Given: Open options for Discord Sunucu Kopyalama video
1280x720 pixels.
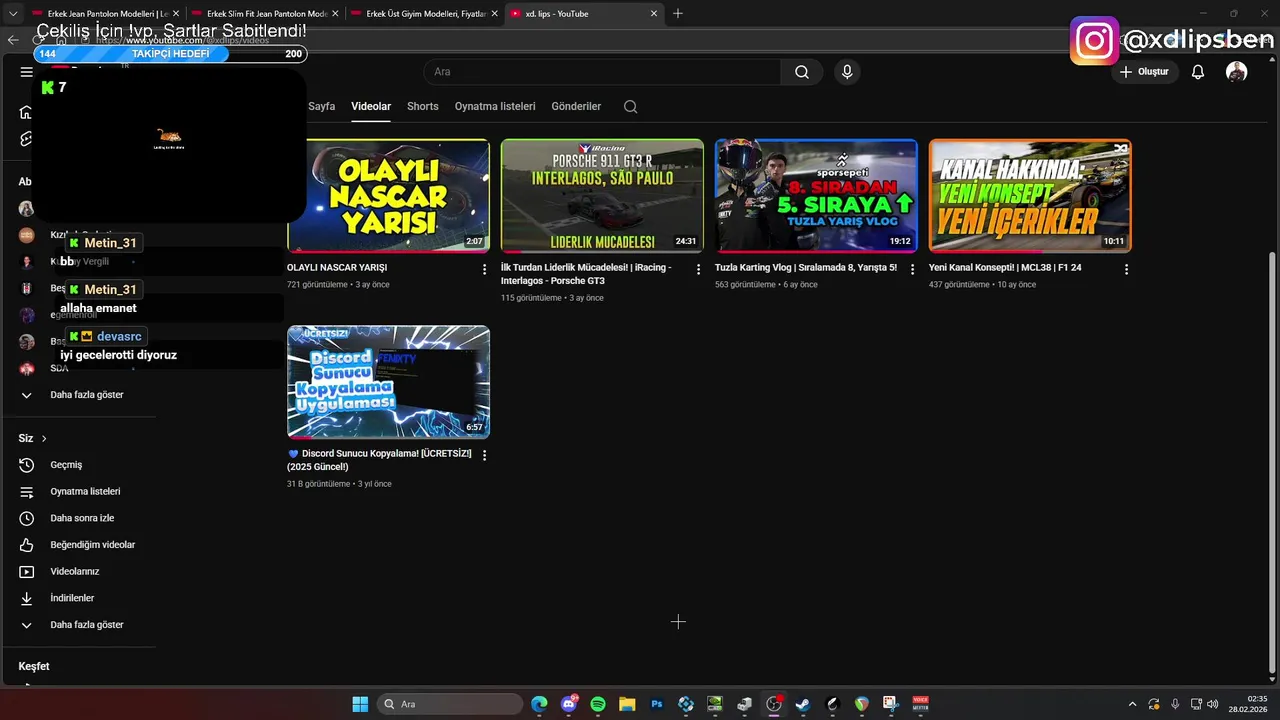Looking at the screenshot, I should pos(485,455).
